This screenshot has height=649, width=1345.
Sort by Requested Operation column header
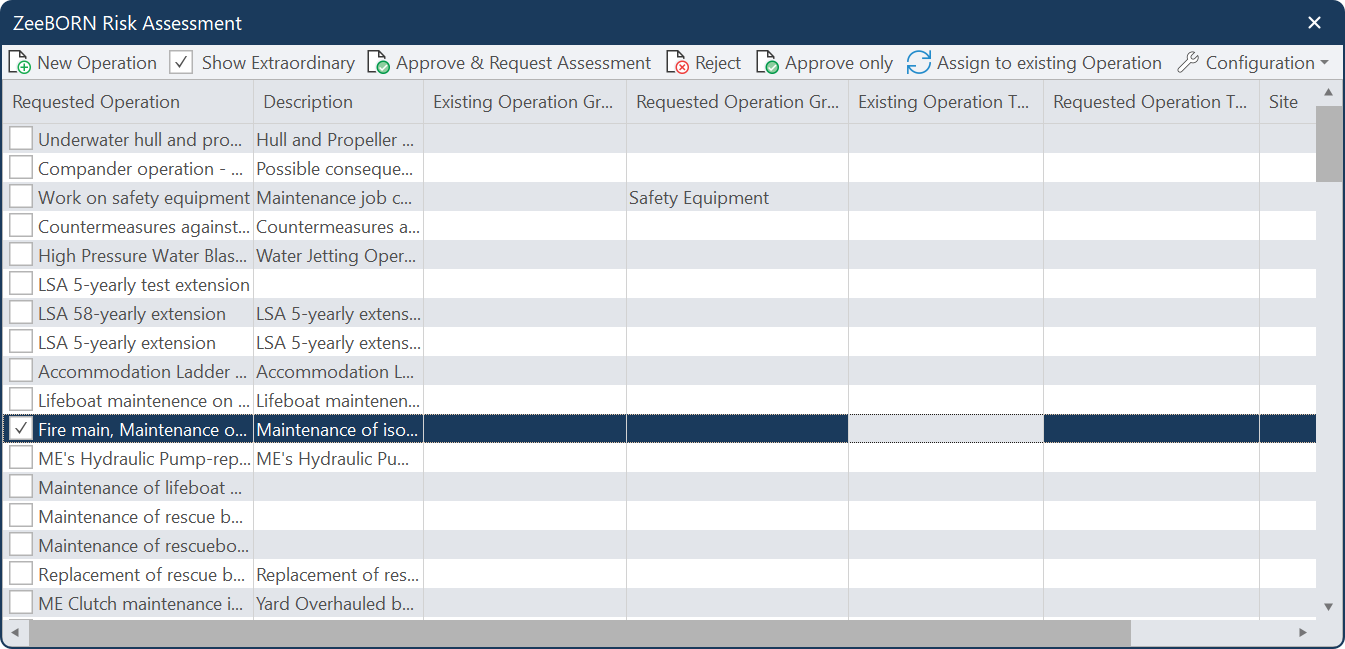(128, 102)
